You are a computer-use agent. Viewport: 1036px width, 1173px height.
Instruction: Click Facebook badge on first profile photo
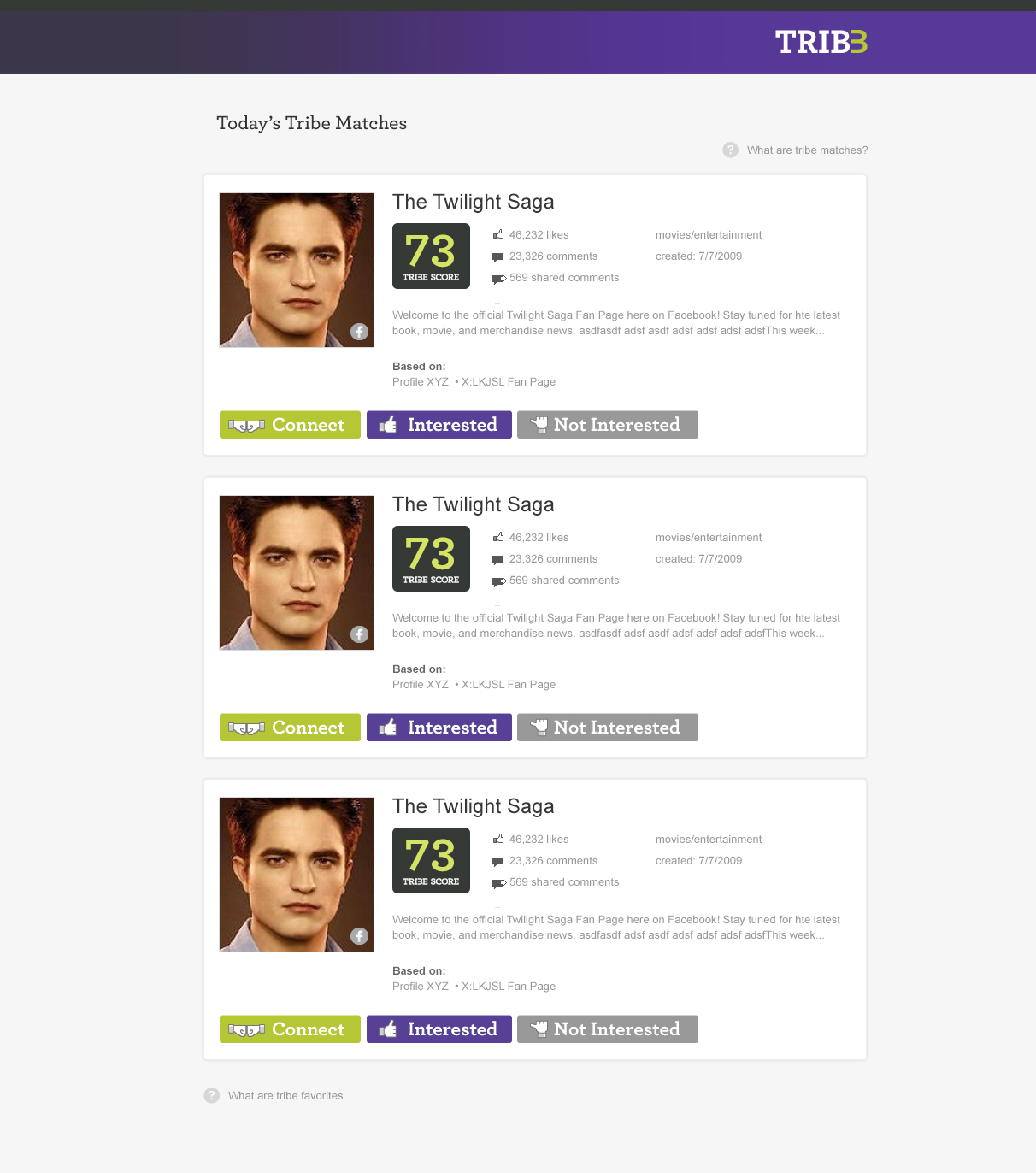pos(359,332)
